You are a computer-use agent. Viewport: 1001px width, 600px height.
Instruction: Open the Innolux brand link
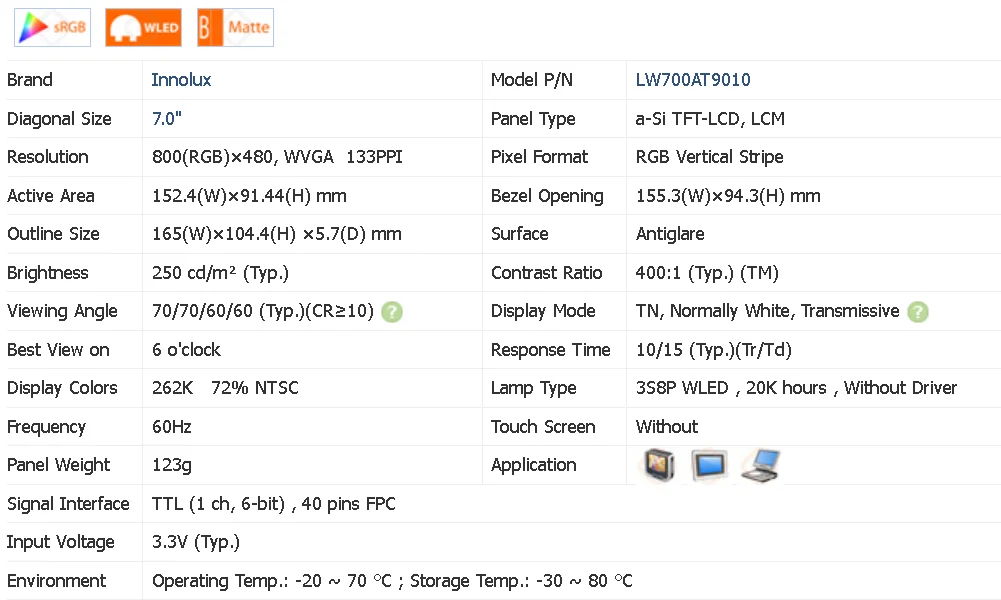coord(181,80)
